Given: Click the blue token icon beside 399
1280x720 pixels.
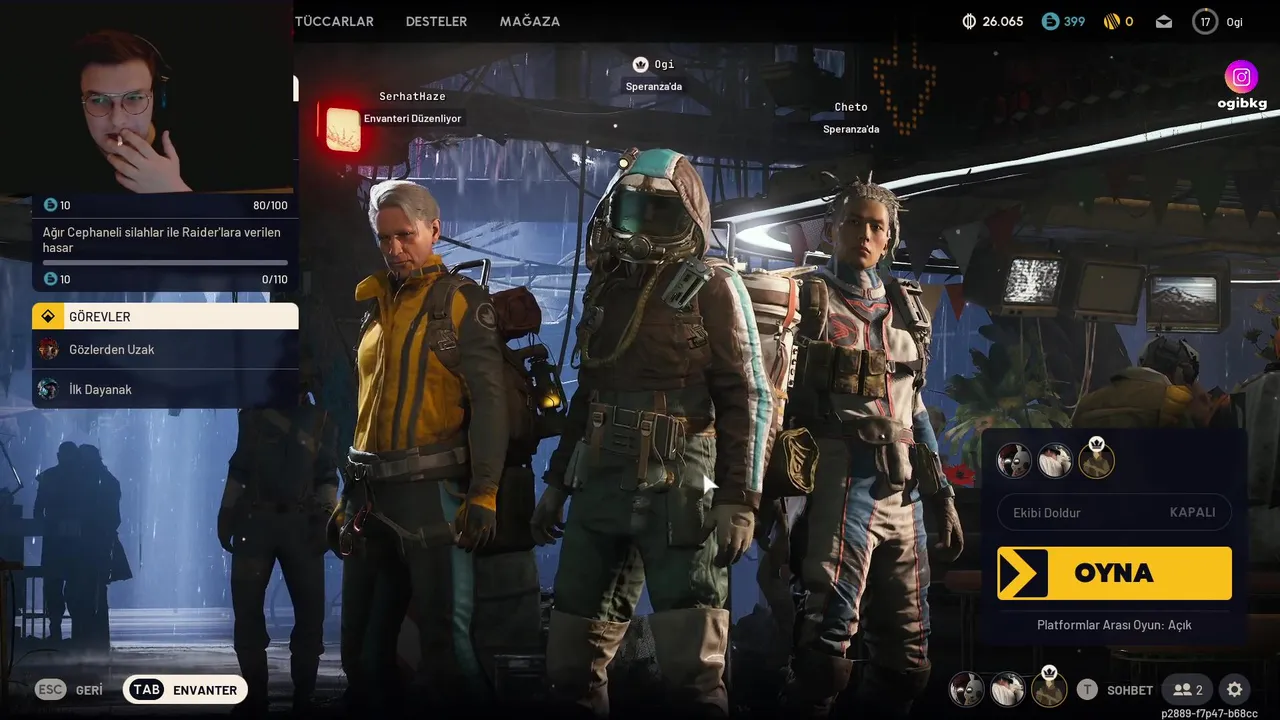Looking at the screenshot, I should (x=1050, y=21).
